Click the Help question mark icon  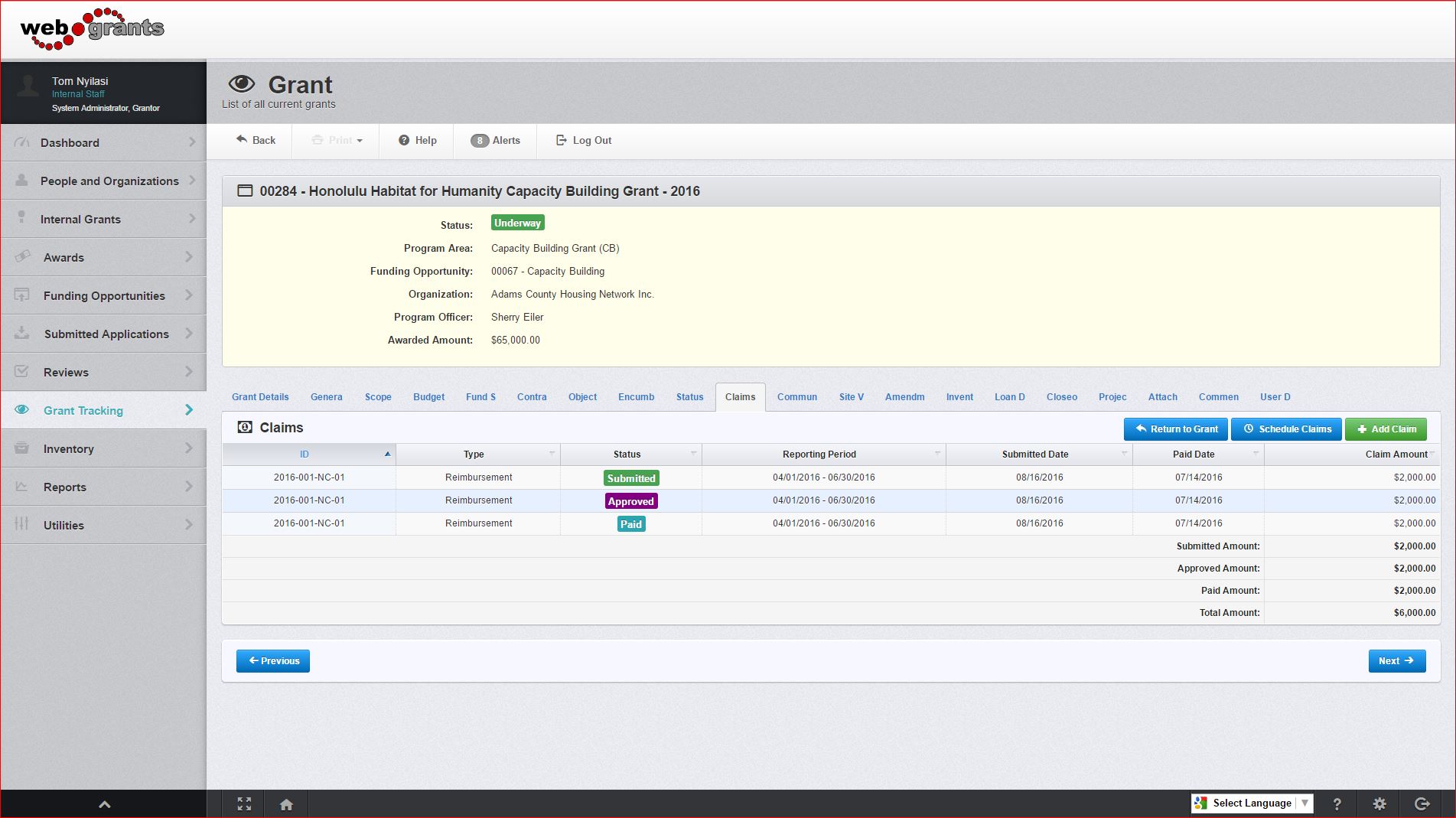(404, 140)
